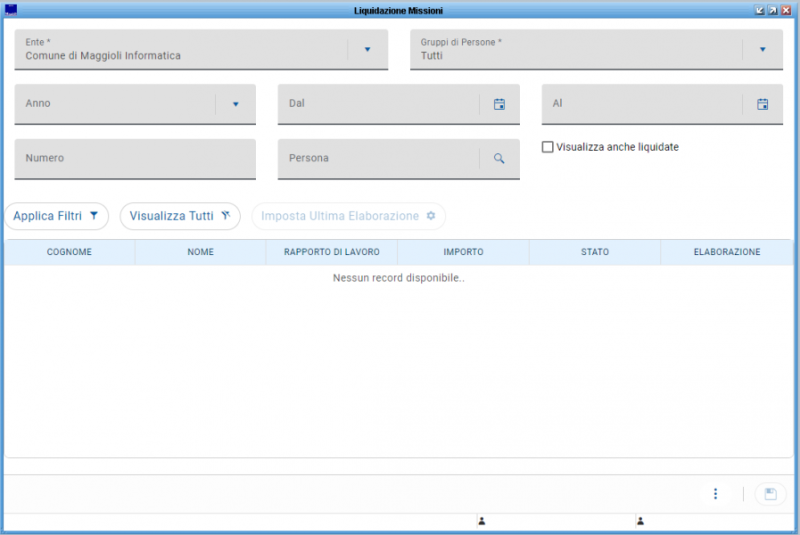Focus the Numero input field

coord(135,159)
